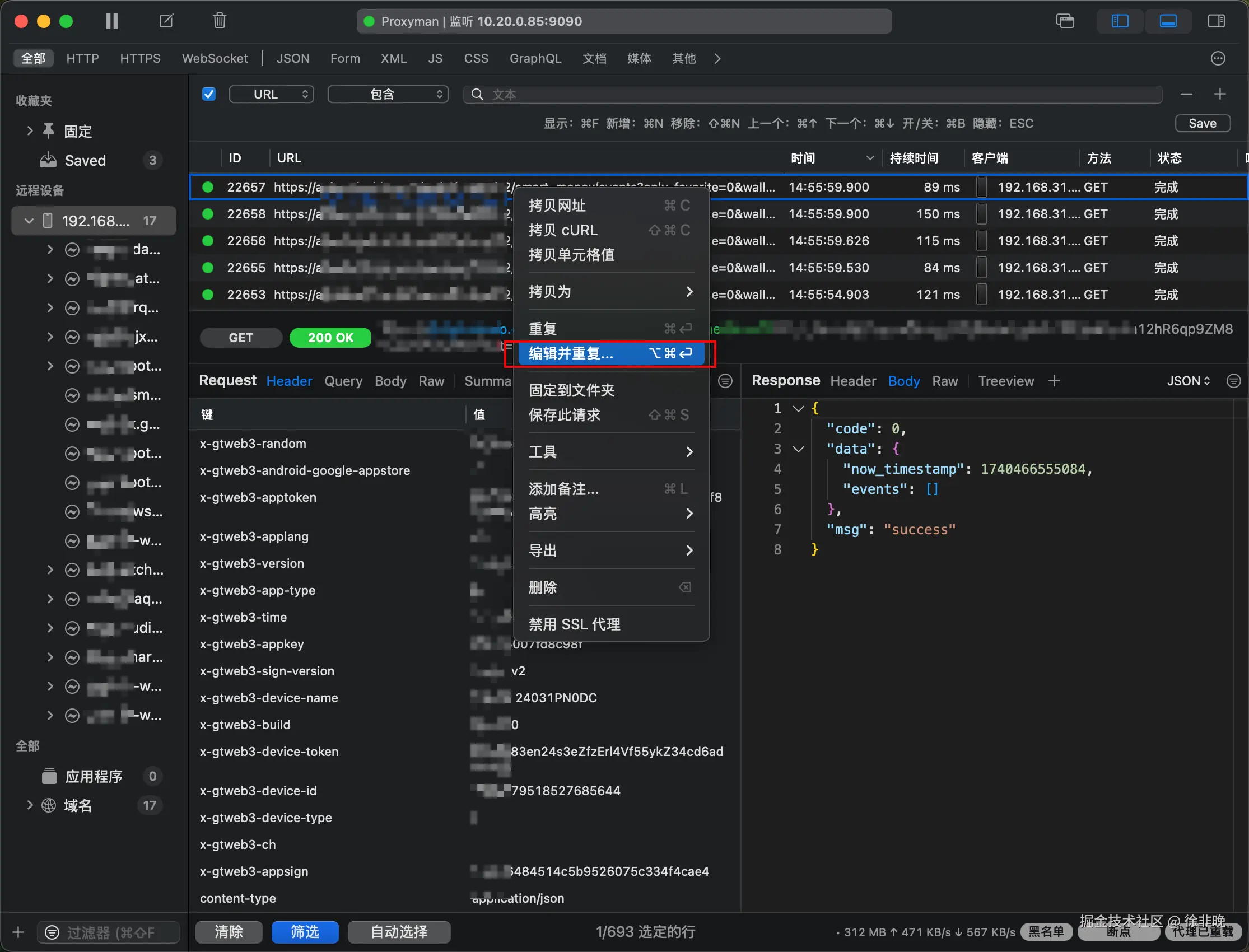Screen dimensions: 1249x952
Task: Collapse the 192.168 remote device node
Action: tap(29, 221)
